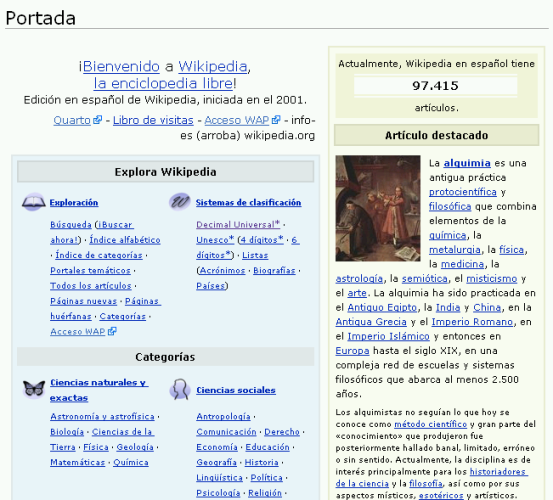Image resolution: width=553 pixels, height=500 pixels.
Task: Click external link icon beside Exploración's Acceso WAP
Action: (x=112, y=331)
